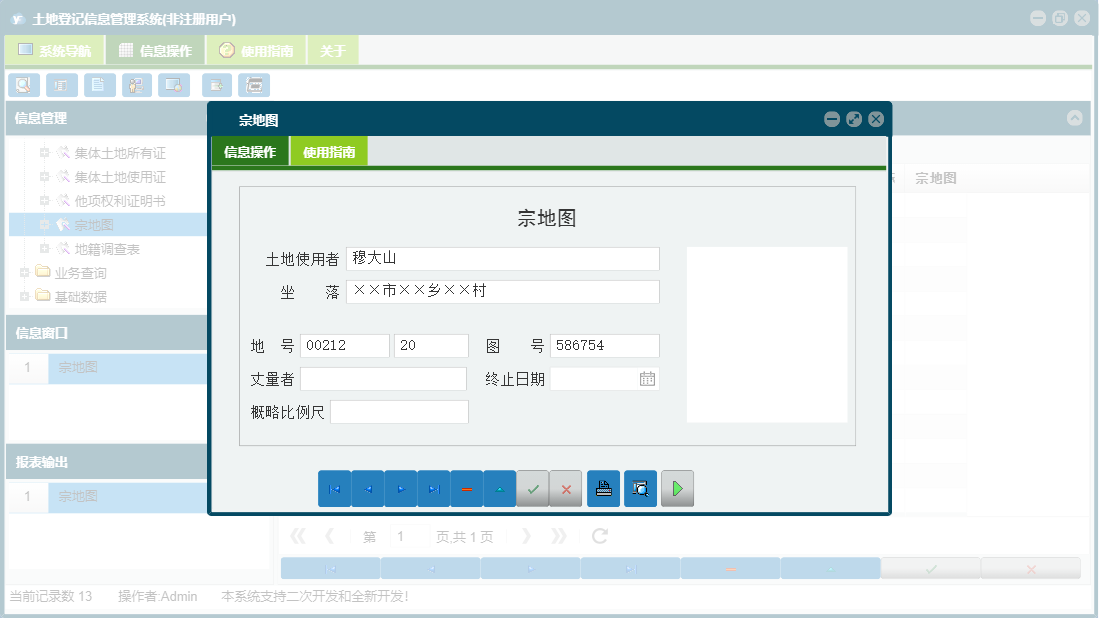Select 宗地图 entry in 信息窗口 list

pos(79,367)
